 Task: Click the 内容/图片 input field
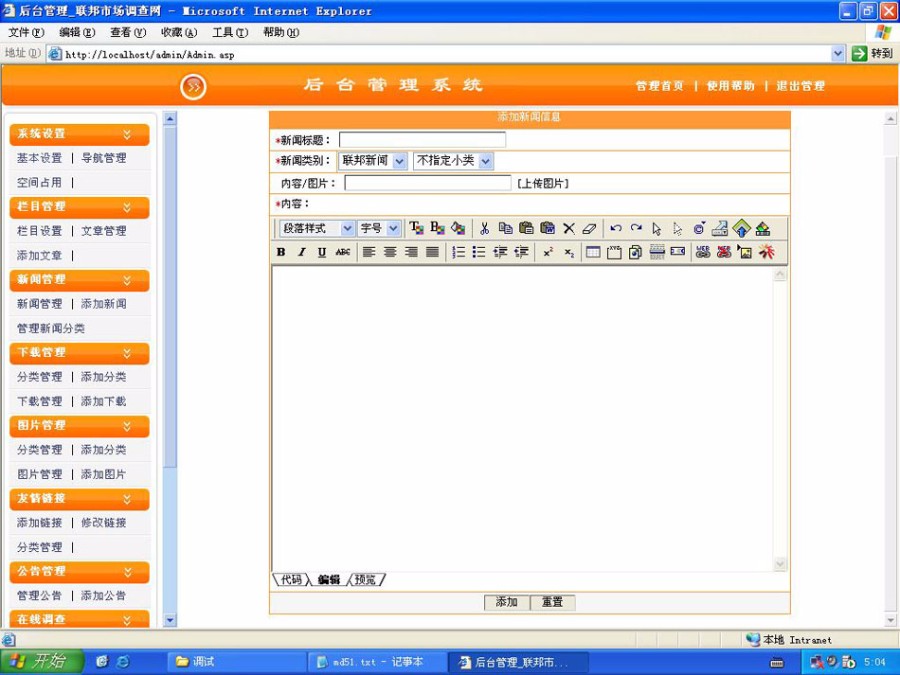pyautogui.click(x=428, y=183)
